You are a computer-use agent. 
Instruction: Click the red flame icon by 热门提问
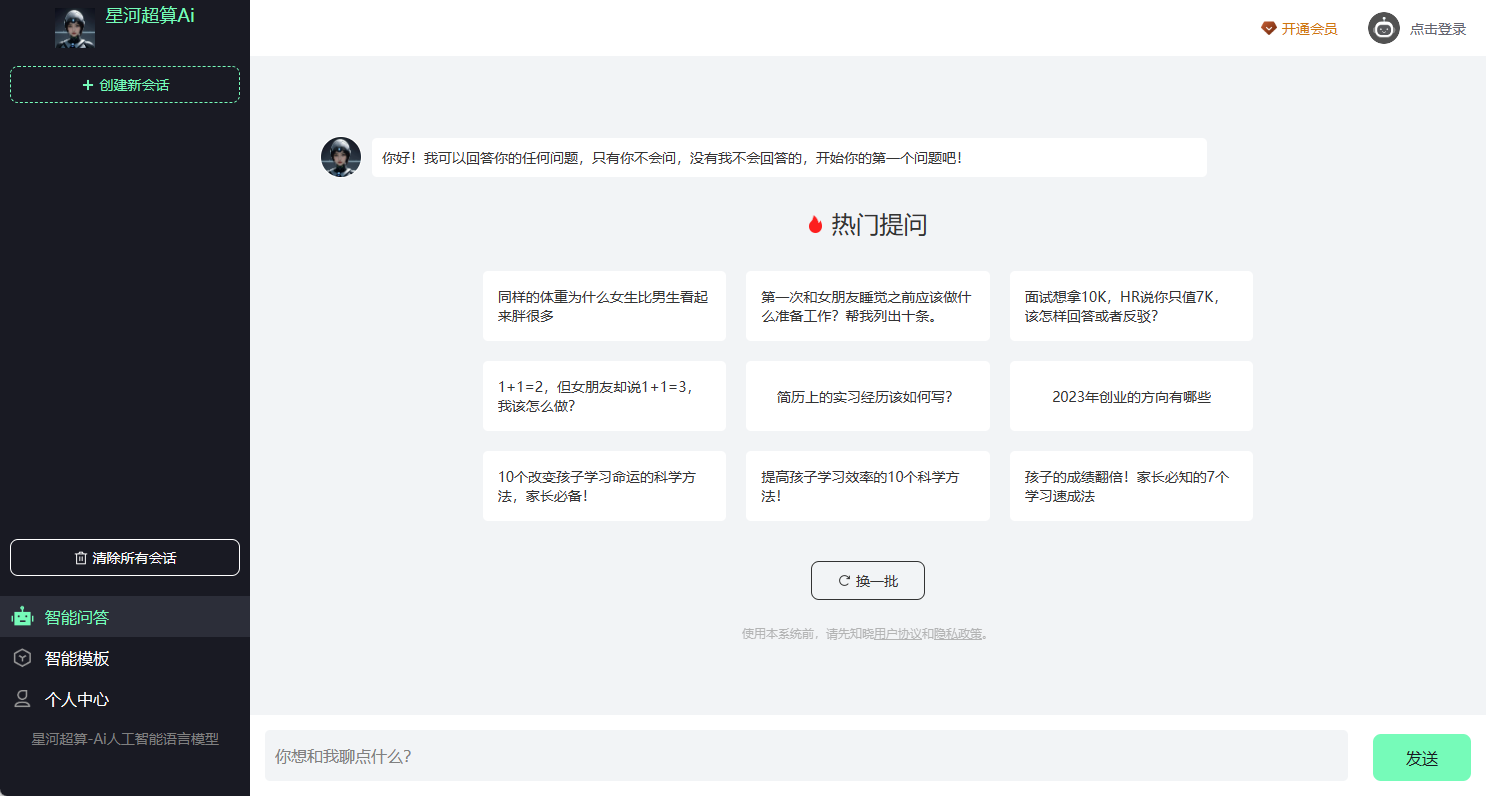click(815, 225)
